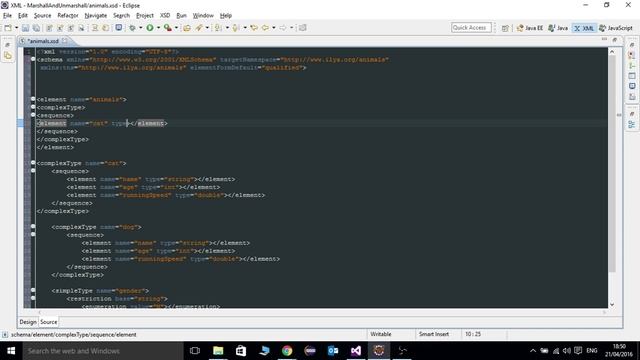Click the left sidebar restore icon

[x=8, y=44]
